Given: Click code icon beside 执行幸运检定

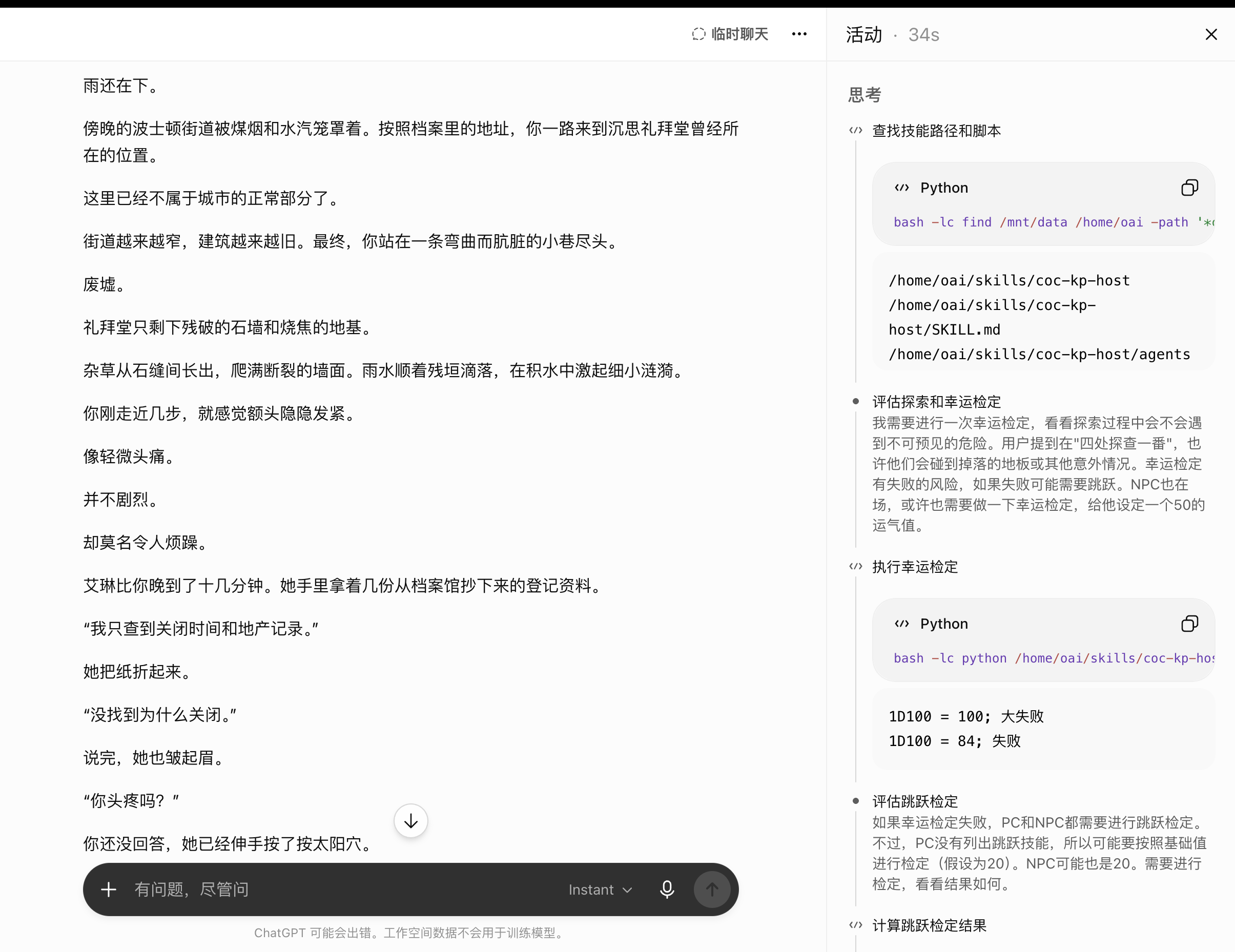Looking at the screenshot, I should [856, 567].
